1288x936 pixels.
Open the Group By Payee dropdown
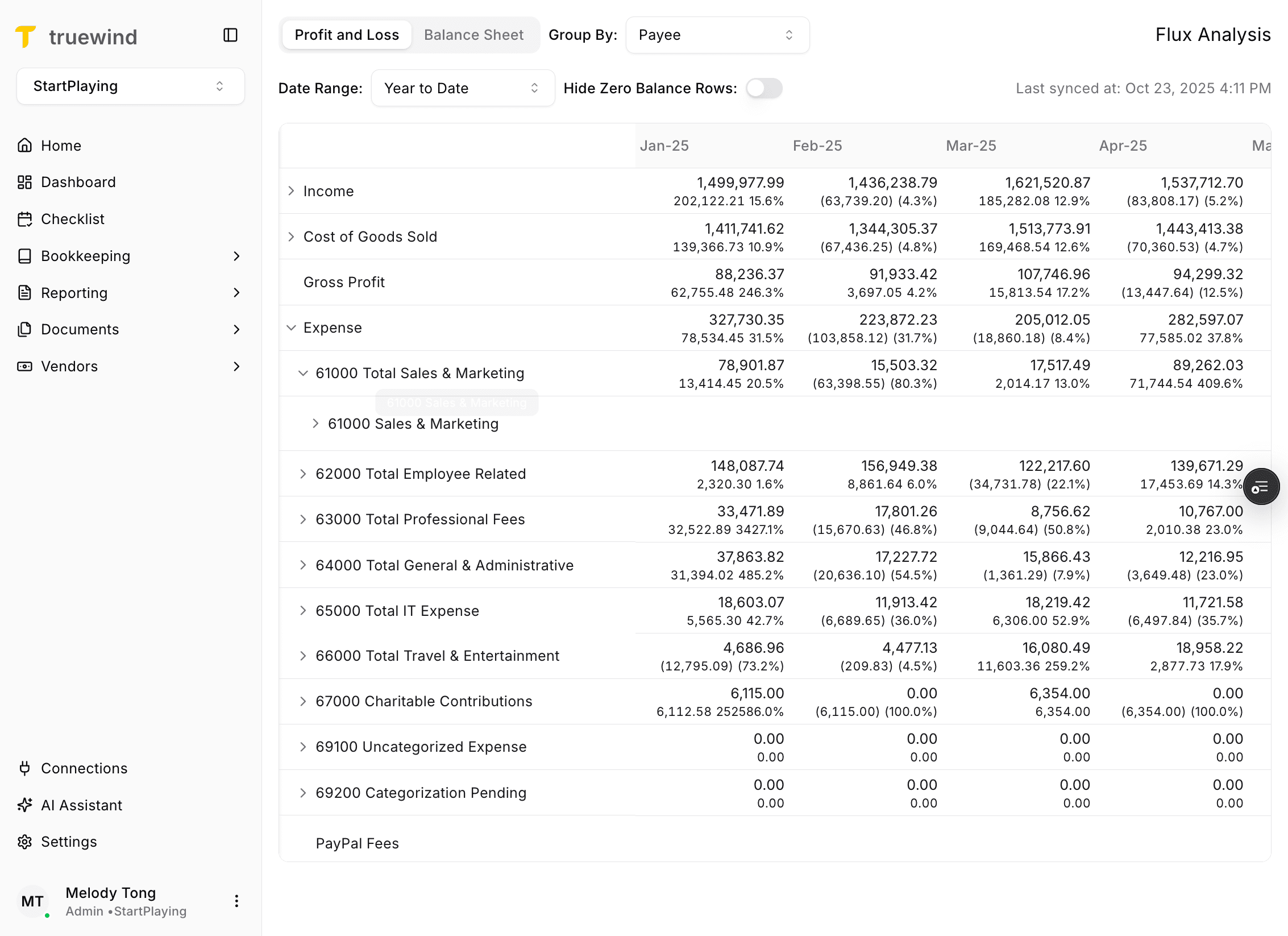coord(717,35)
